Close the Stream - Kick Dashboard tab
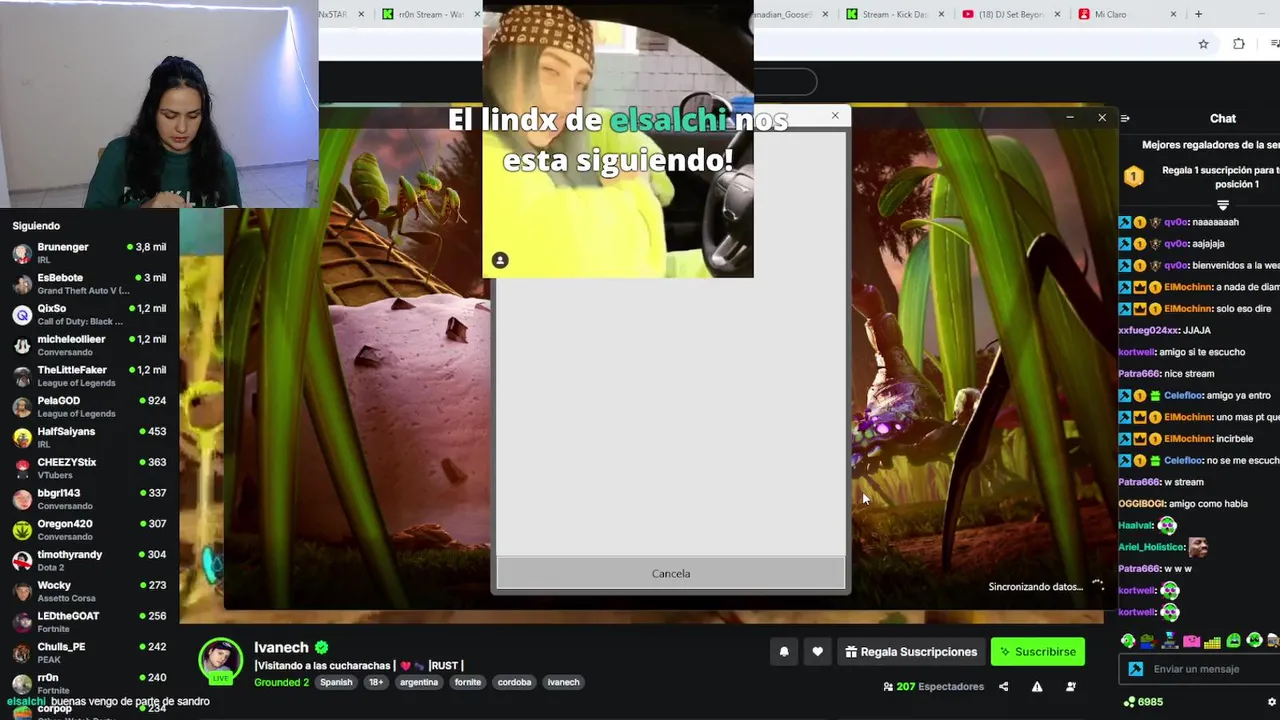 [x=941, y=14]
